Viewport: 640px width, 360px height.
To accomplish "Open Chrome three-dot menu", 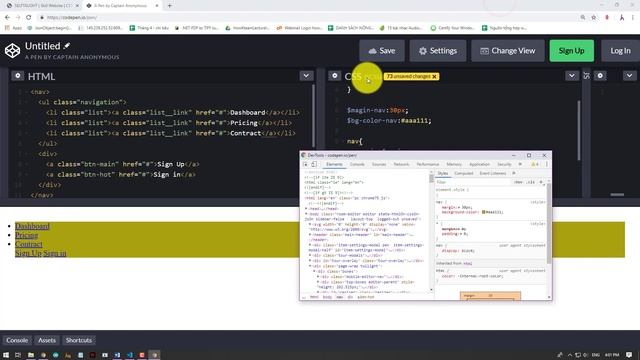I will coord(633,17).
